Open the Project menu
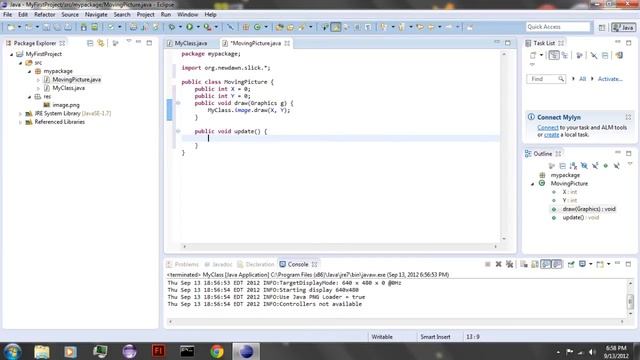This screenshot has width=640, height=360. point(145,15)
